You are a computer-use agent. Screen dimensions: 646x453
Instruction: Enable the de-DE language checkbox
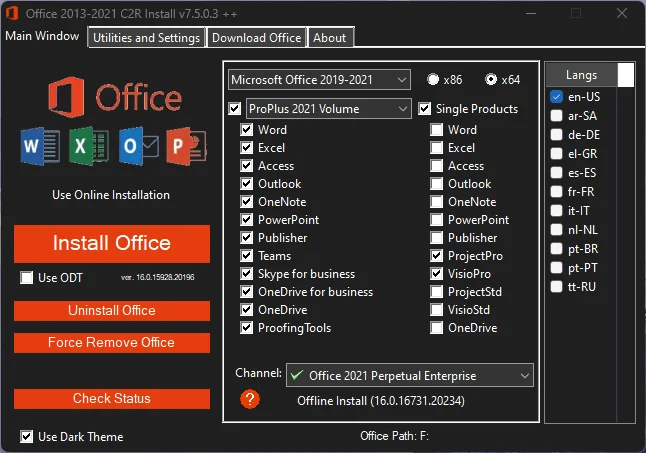pyautogui.click(x=557, y=135)
